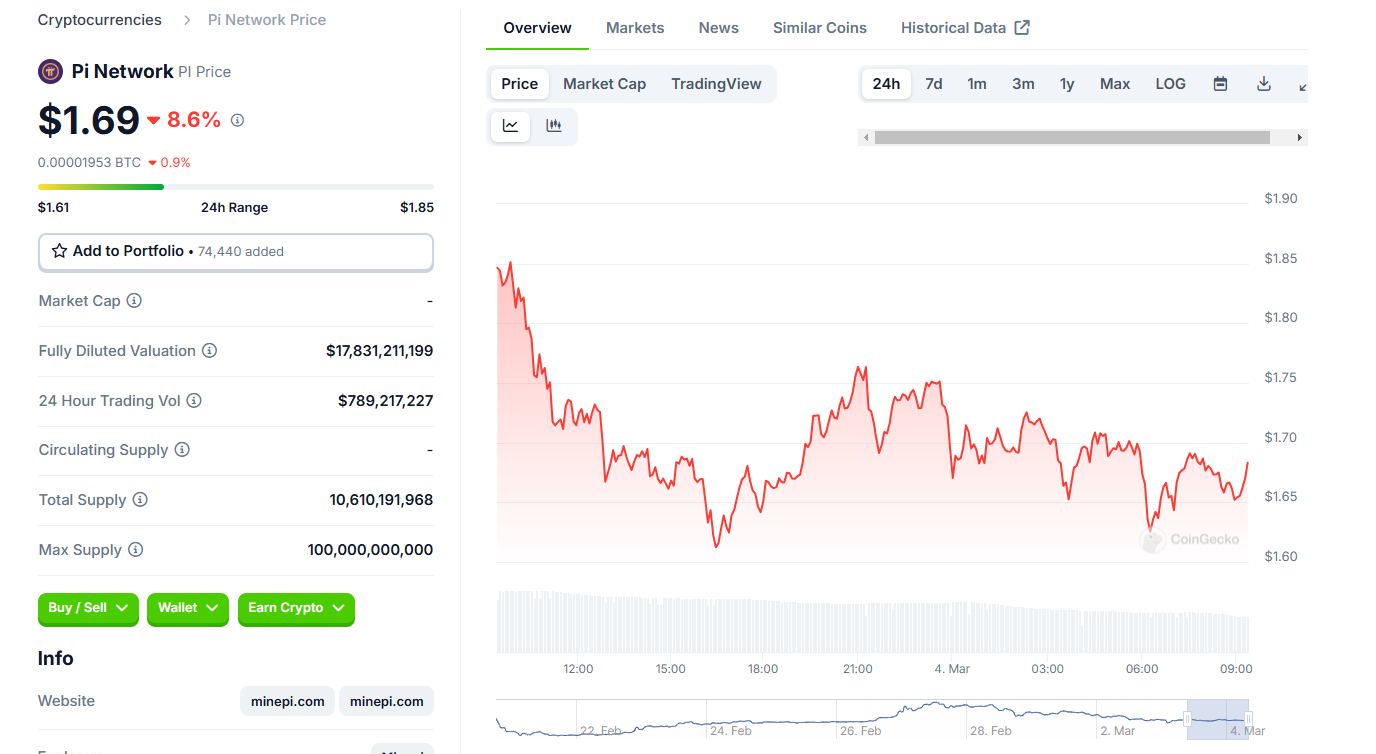
Task: Click the scrollbar left arrow
Action: (866, 138)
